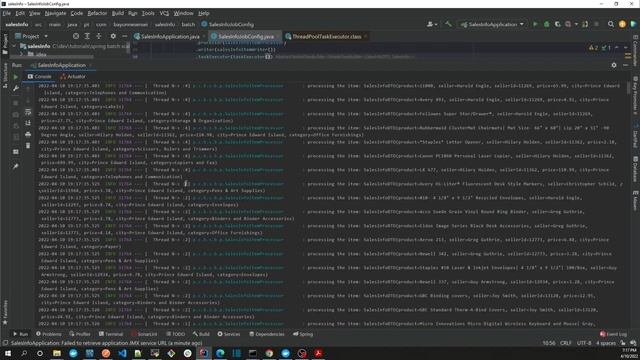Image resolution: width=640 pixels, height=360 pixels.
Task: Expand the .idea folder node
Action: click(x=22, y=54)
